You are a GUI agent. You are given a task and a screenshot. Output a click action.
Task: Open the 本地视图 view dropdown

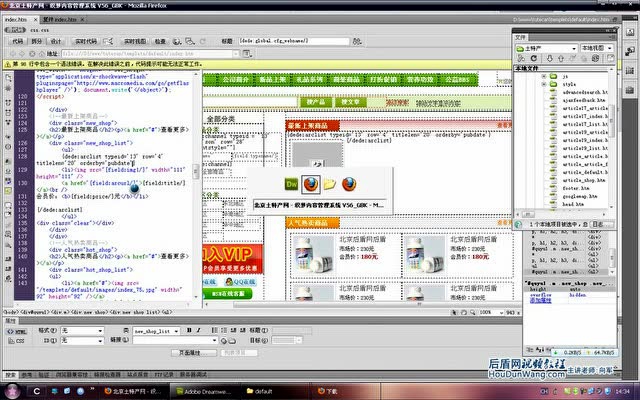(596, 49)
